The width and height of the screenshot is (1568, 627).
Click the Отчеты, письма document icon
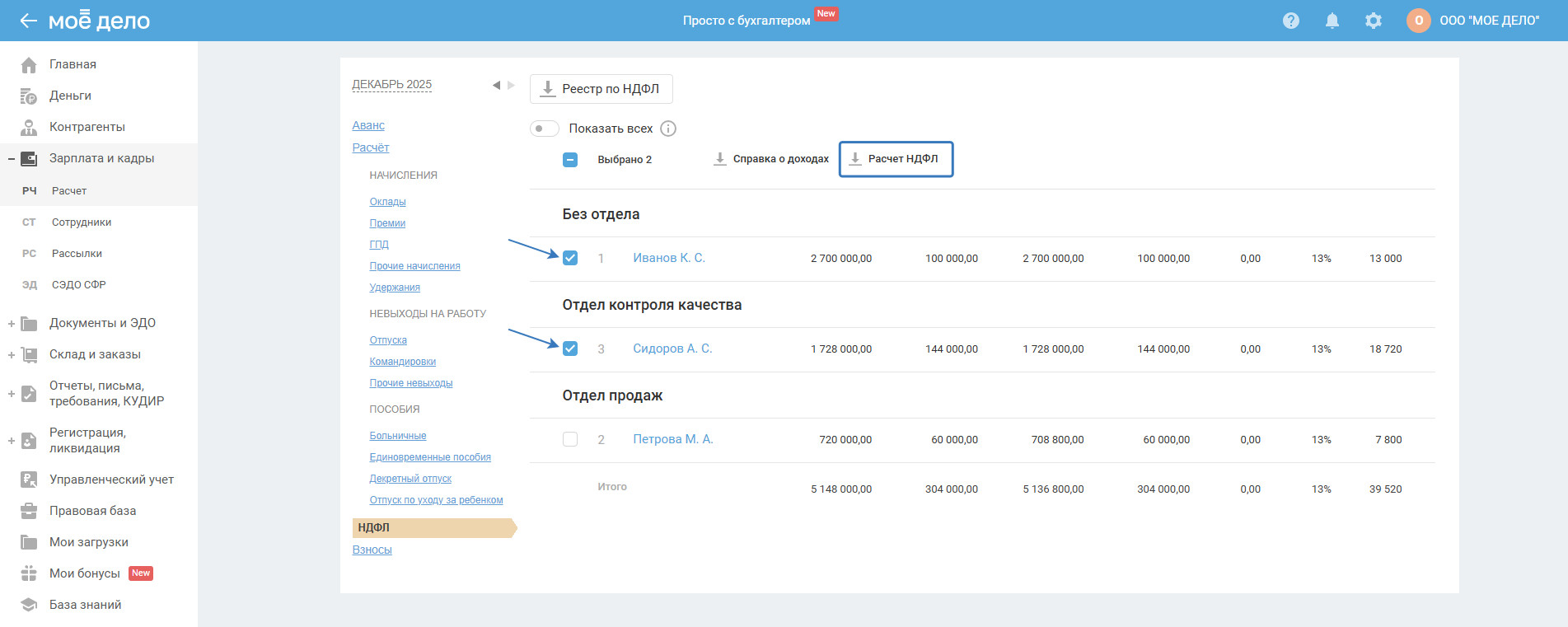coord(29,393)
